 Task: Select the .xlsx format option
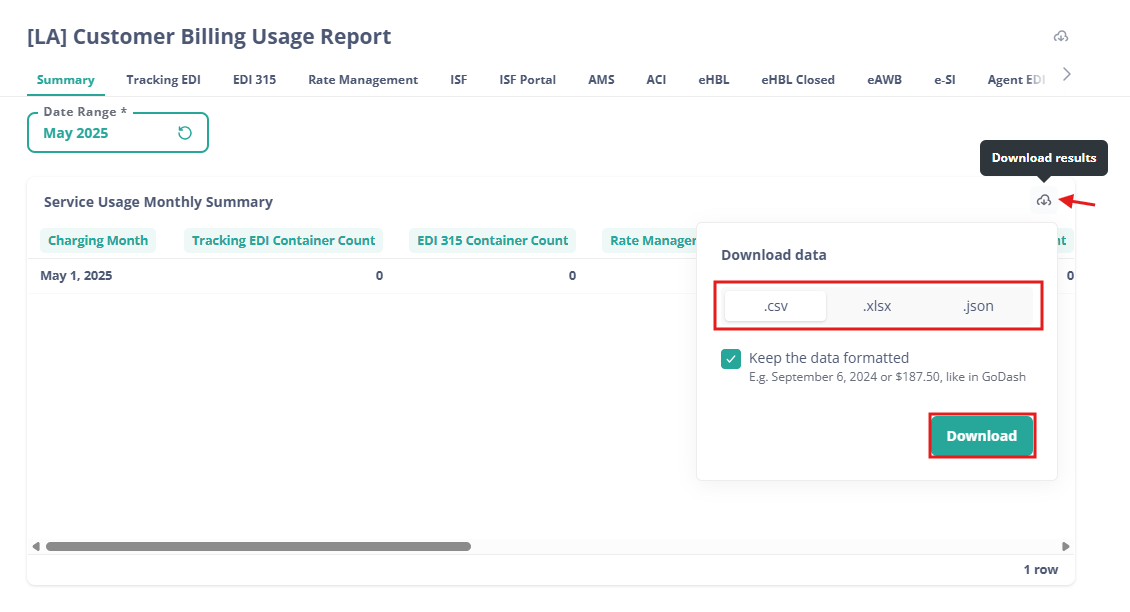tap(877, 306)
